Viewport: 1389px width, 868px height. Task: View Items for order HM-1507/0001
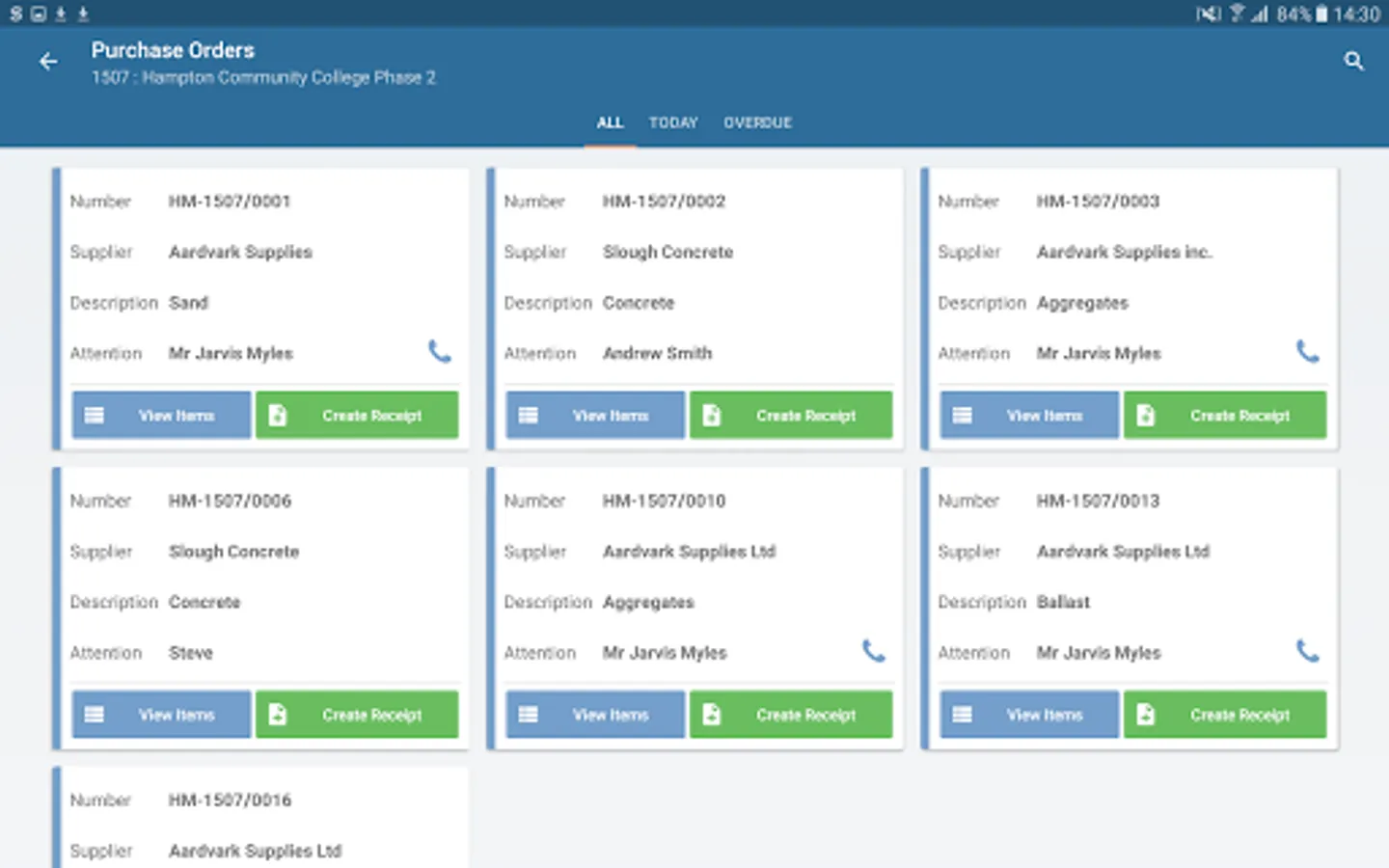161,416
